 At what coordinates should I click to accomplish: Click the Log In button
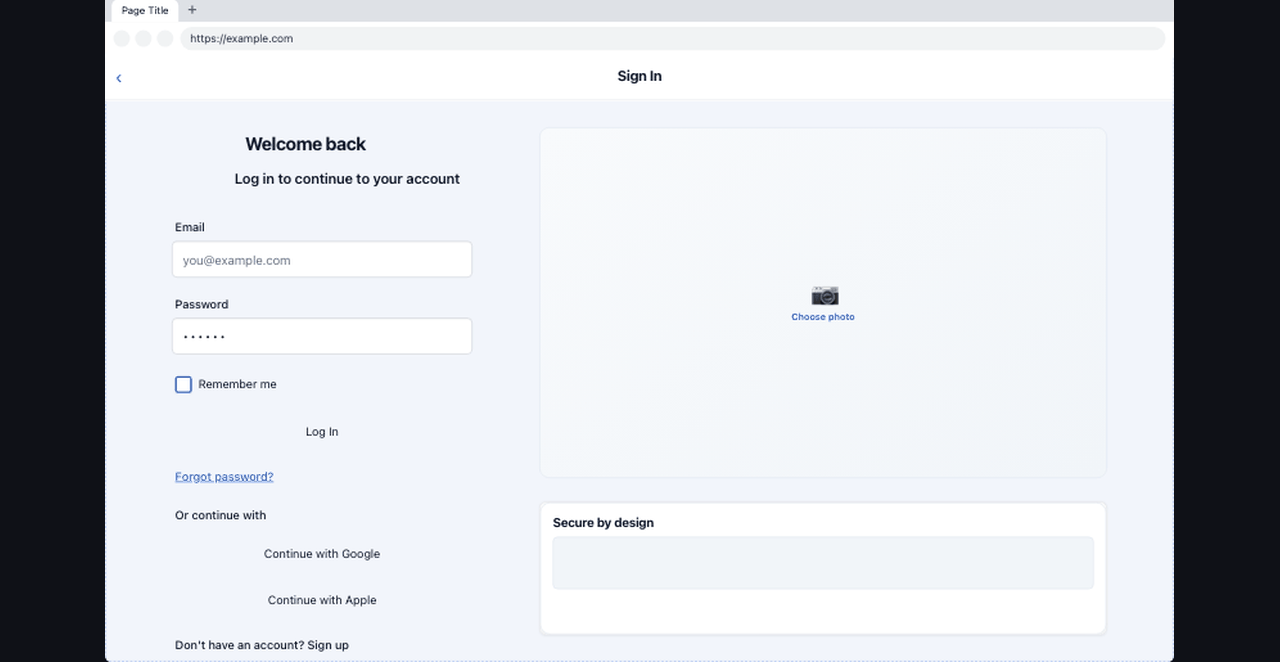tap(322, 432)
